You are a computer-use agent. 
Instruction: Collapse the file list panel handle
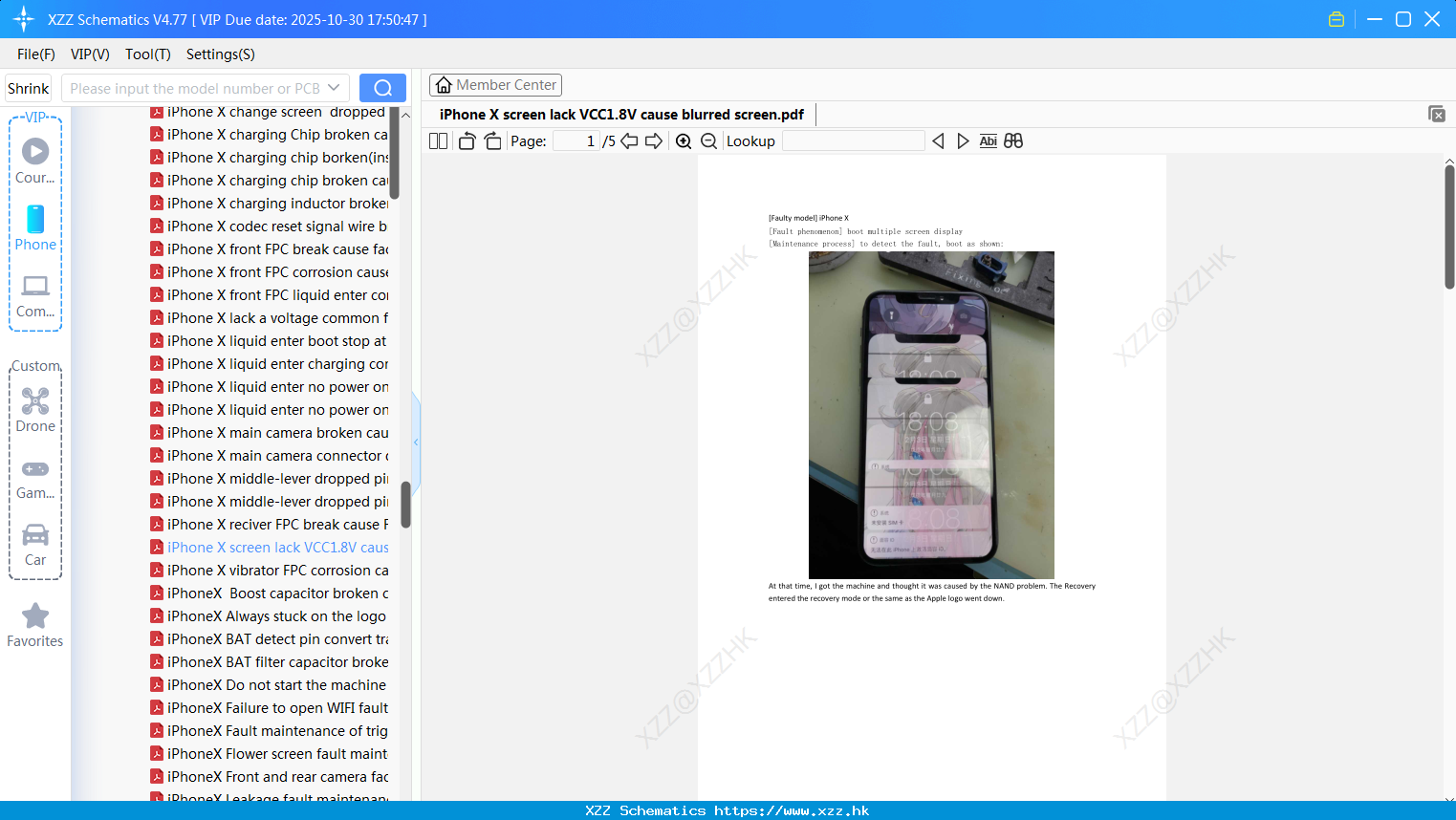click(x=416, y=442)
